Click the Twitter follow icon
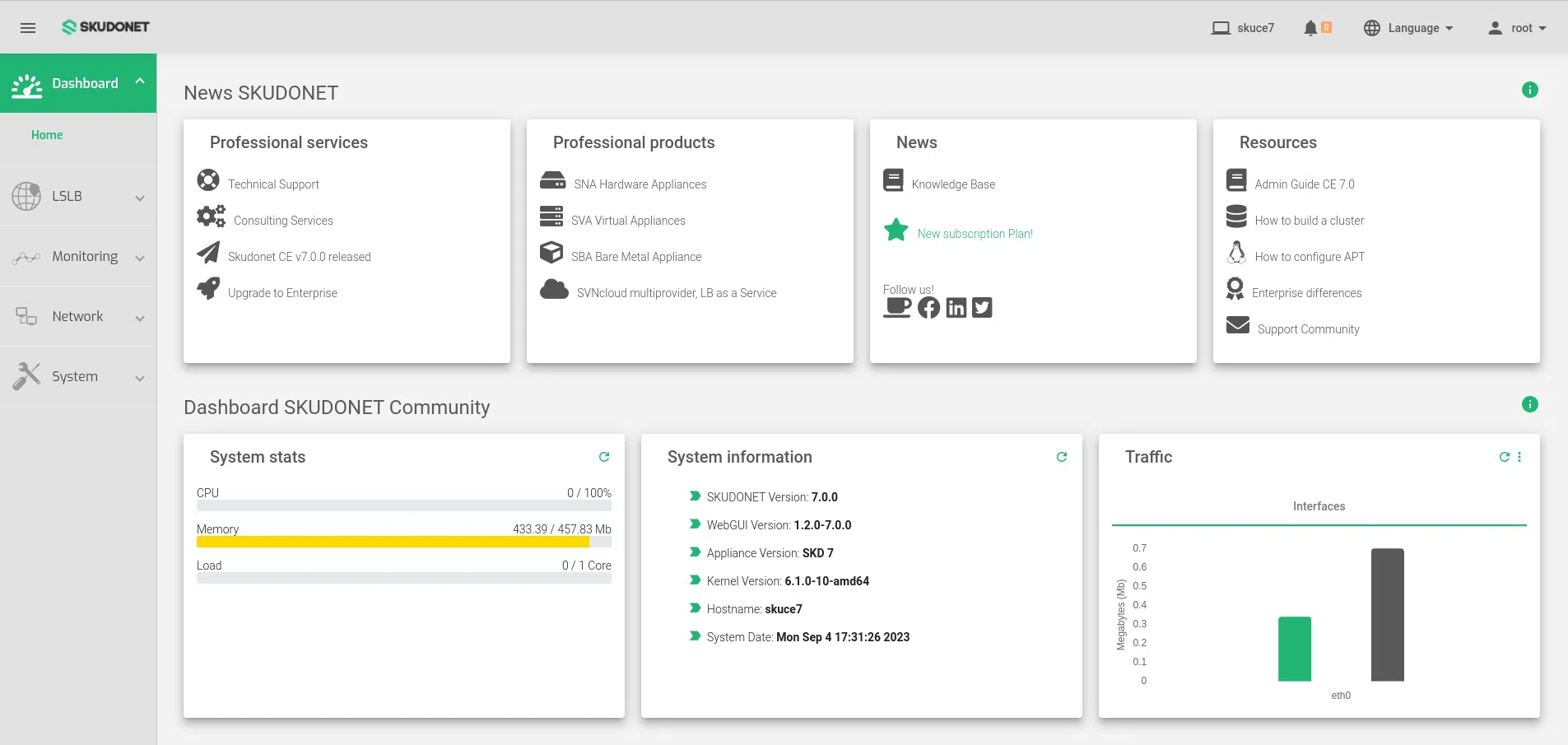Image resolution: width=1568 pixels, height=745 pixels. (x=982, y=308)
